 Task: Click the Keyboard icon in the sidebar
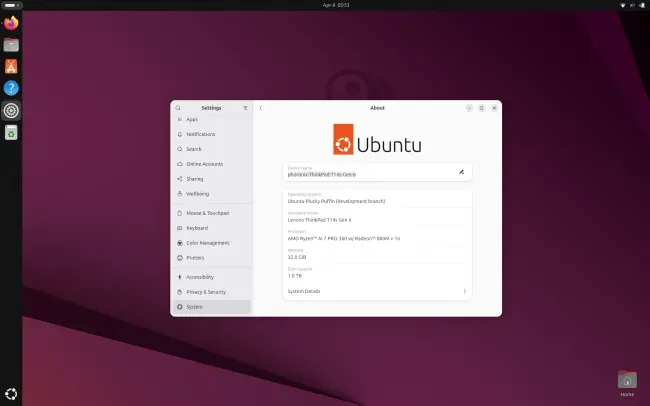[x=179, y=228]
